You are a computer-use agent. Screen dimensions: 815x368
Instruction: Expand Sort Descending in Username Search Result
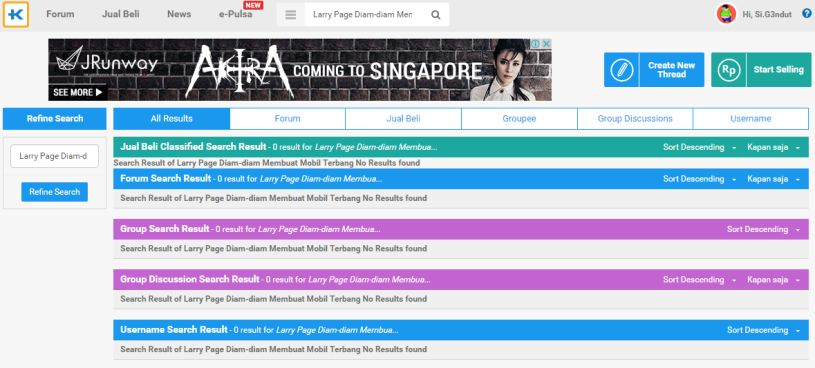click(x=764, y=330)
